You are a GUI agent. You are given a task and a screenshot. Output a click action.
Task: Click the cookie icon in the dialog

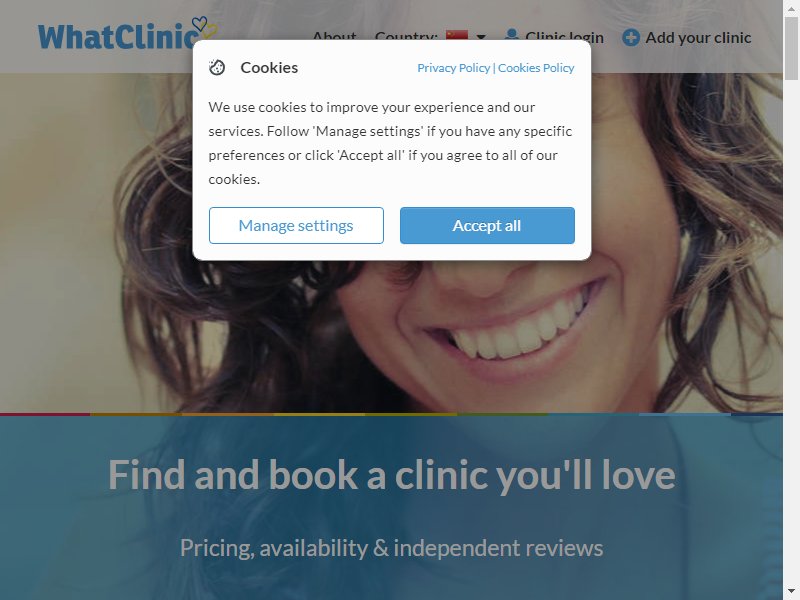(217, 67)
